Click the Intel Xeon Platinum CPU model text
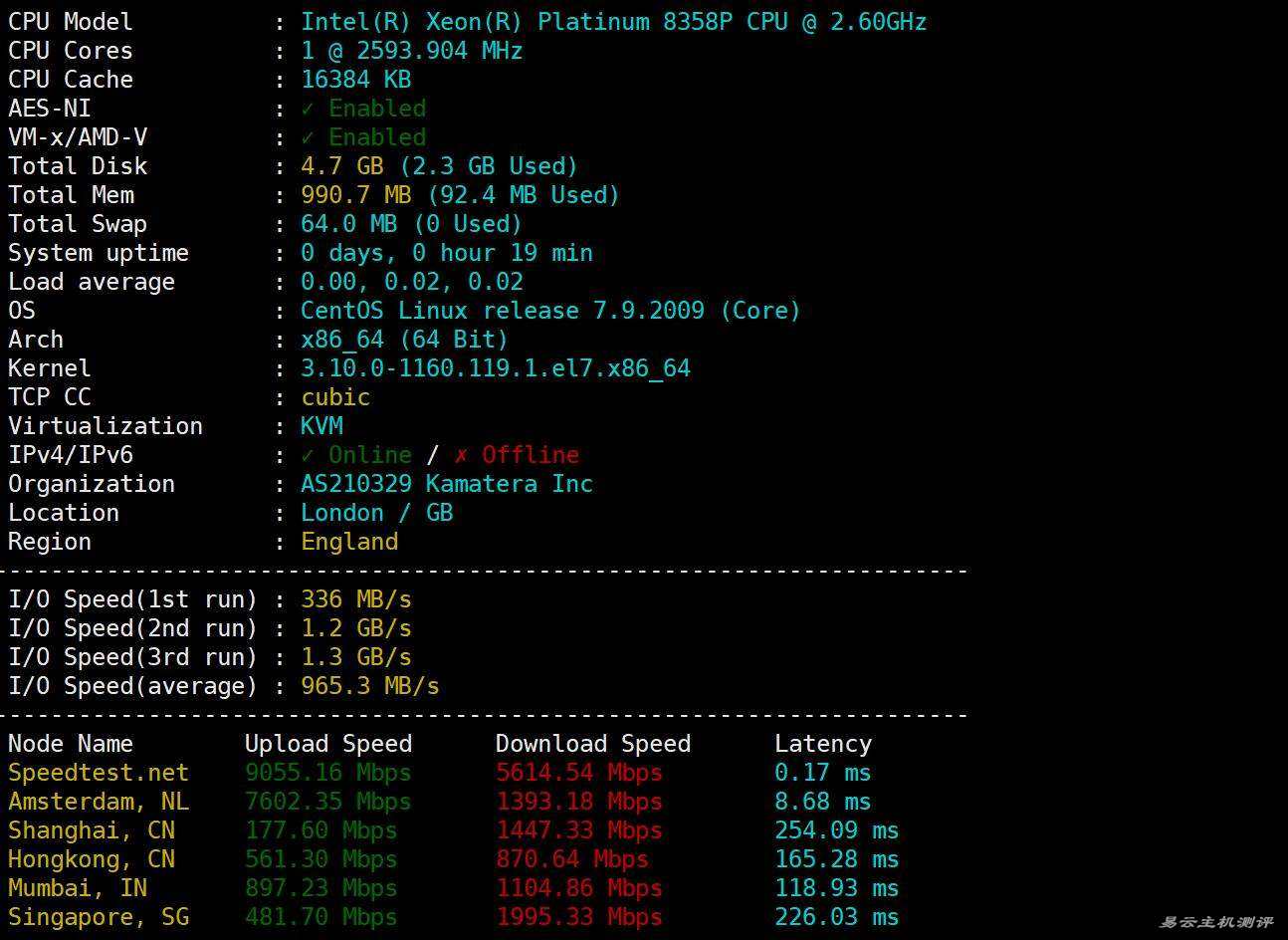This screenshot has width=1288, height=940. tap(613, 22)
